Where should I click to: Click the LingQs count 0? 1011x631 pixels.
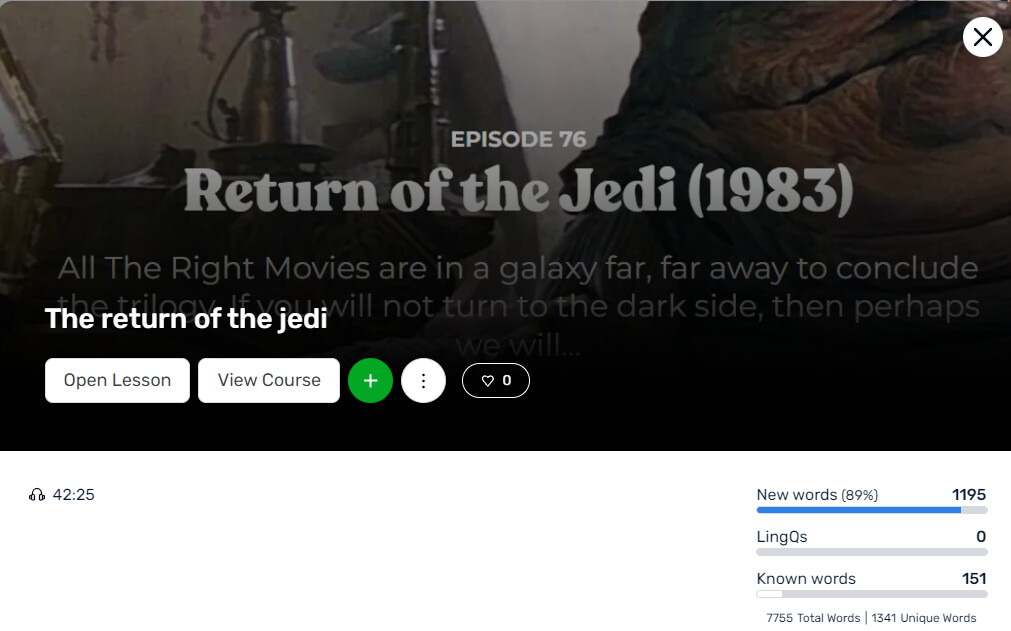[x=981, y=536]
